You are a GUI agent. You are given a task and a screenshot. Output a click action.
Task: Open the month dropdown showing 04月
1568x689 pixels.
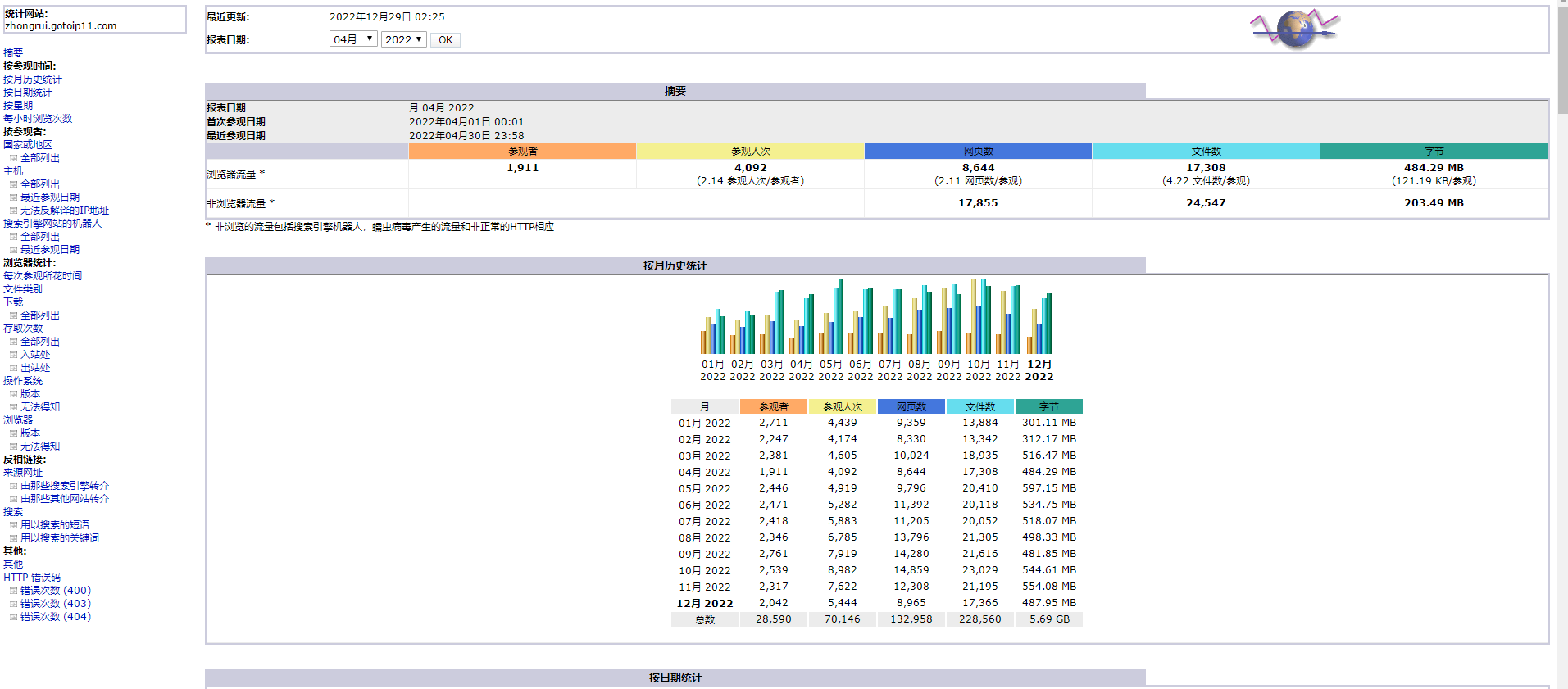353,39
